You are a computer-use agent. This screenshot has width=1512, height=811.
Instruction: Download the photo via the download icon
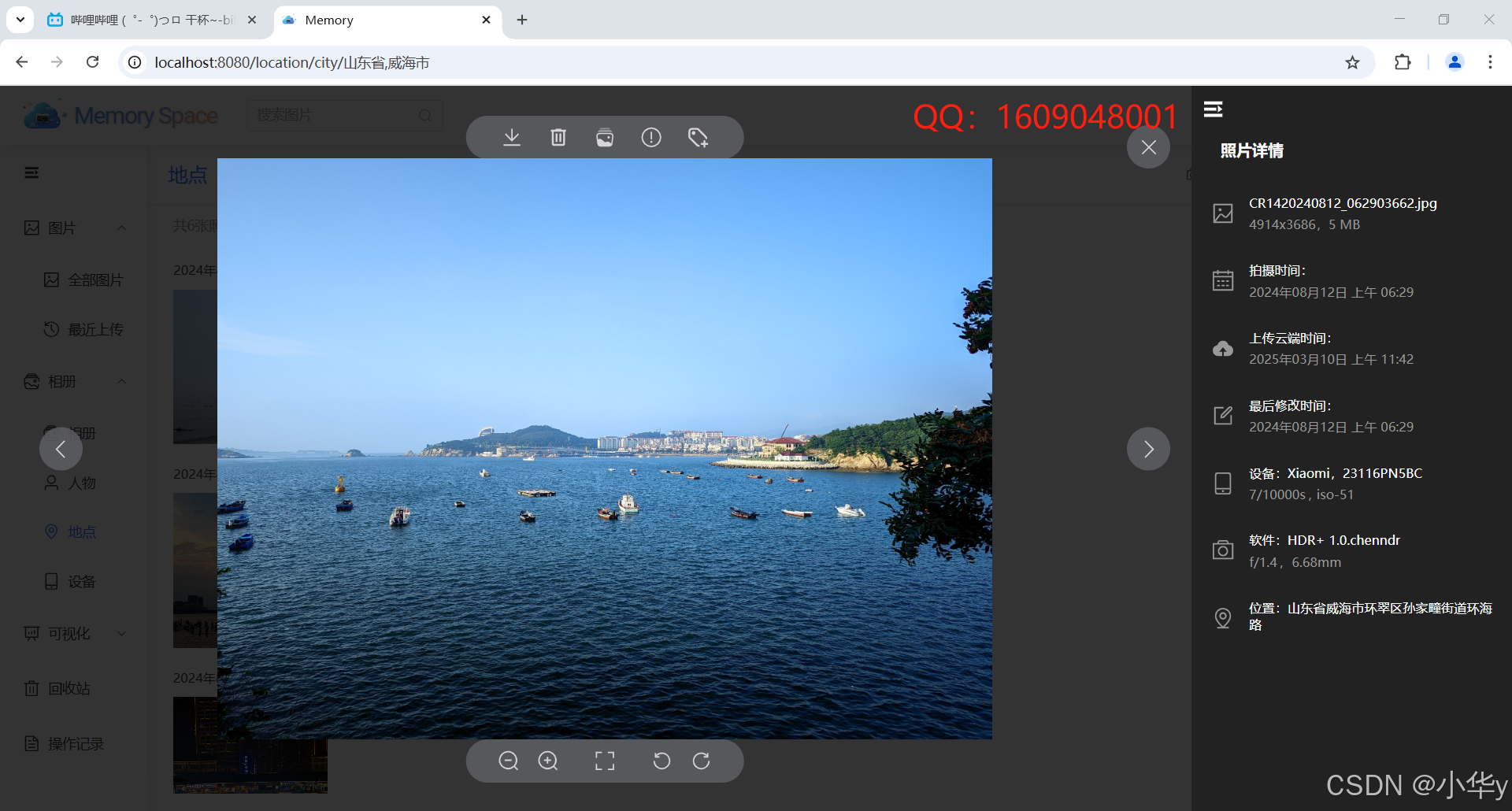tap(512, 138)
